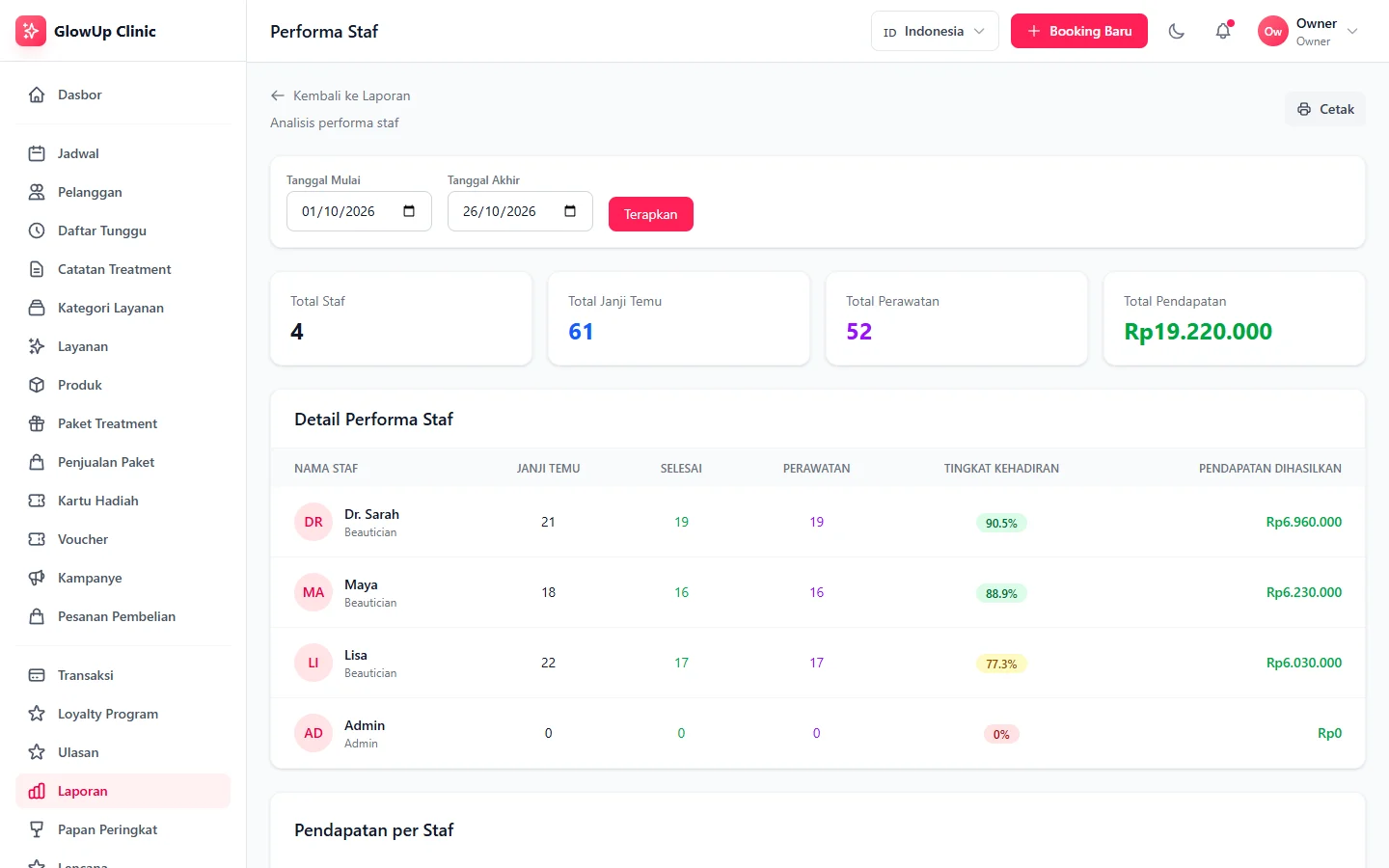Open notifications bell icon
The image size is (1389, 868).
coord(1223,31)
